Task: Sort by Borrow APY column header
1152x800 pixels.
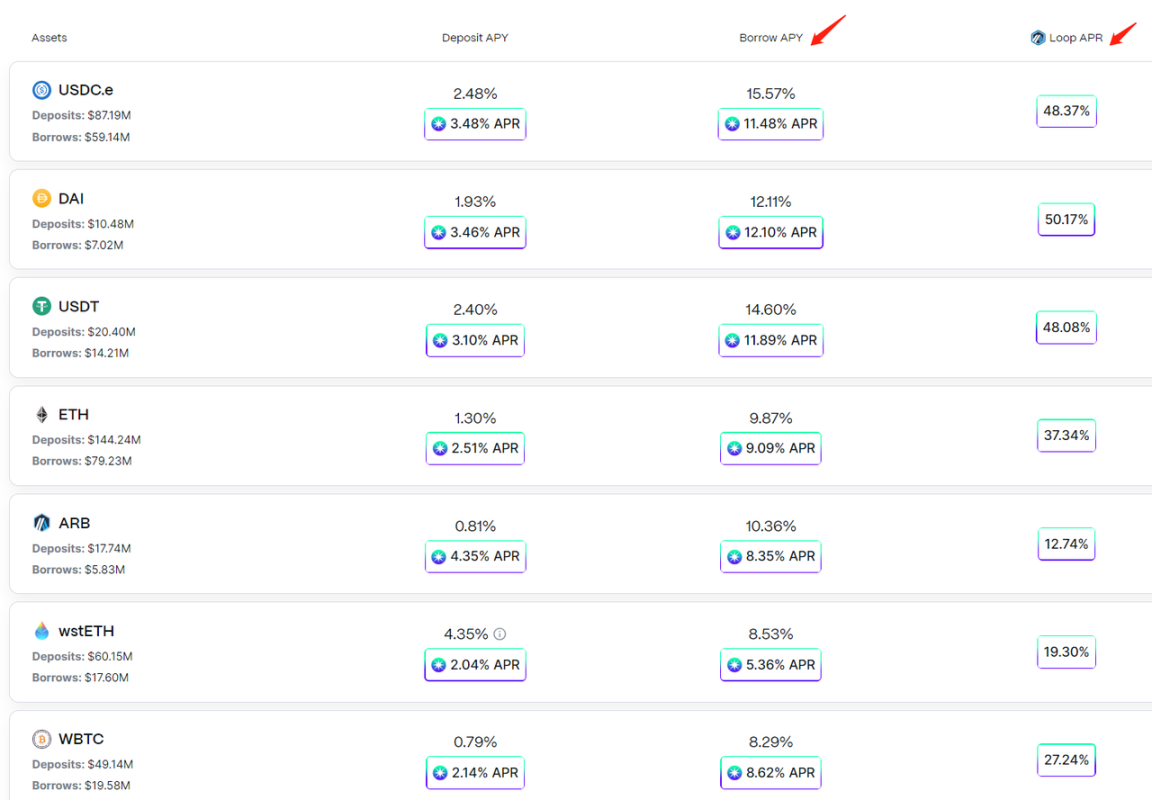Action: [x=771, y=38]
